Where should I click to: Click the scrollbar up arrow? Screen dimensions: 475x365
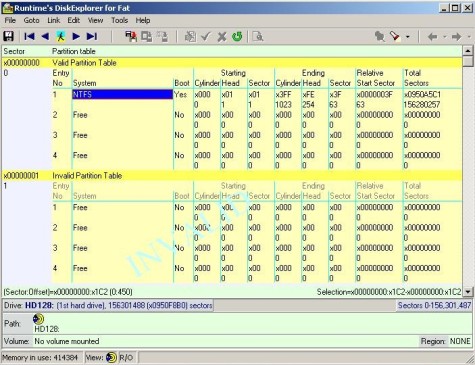pyautogui.click(x=468, y=51)
